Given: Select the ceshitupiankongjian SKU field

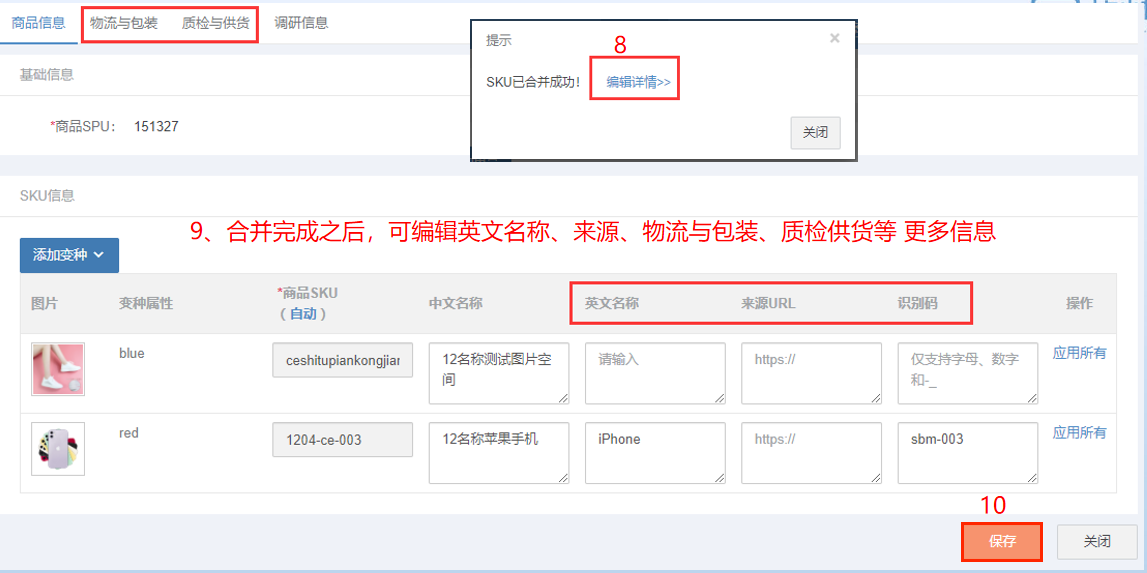Looking at the screenshot, I should tap(342, 360).
